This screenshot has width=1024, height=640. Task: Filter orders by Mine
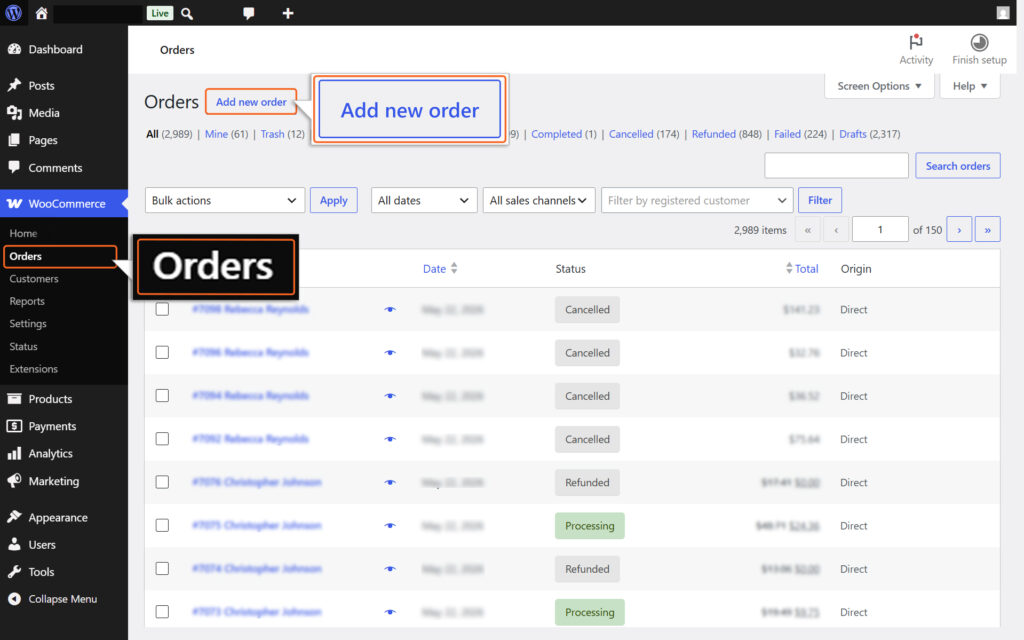point(216,134)
